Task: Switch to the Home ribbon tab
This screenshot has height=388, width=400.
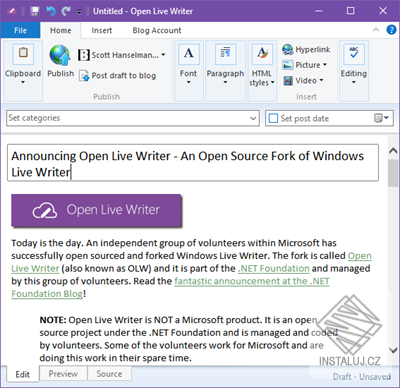Action: (61, 30)
